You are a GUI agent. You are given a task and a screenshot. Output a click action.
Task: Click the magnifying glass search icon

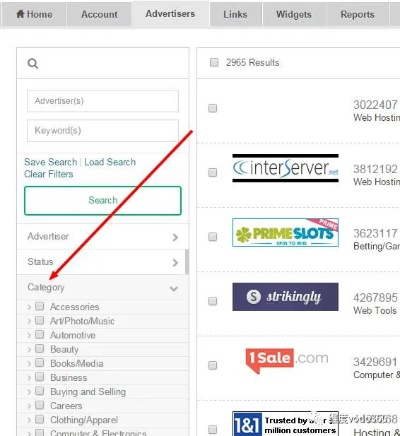(33, 63)
